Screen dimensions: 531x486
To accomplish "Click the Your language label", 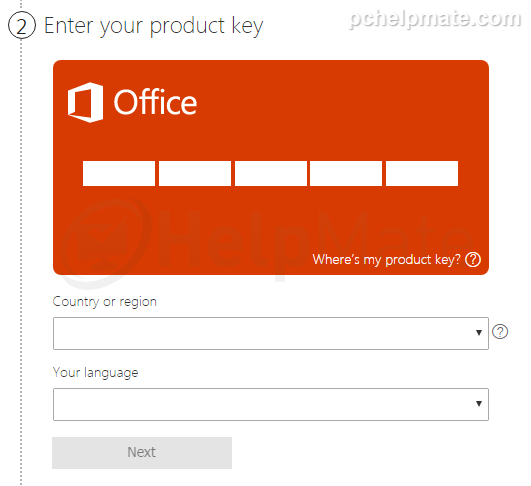I will pos(95,373).
